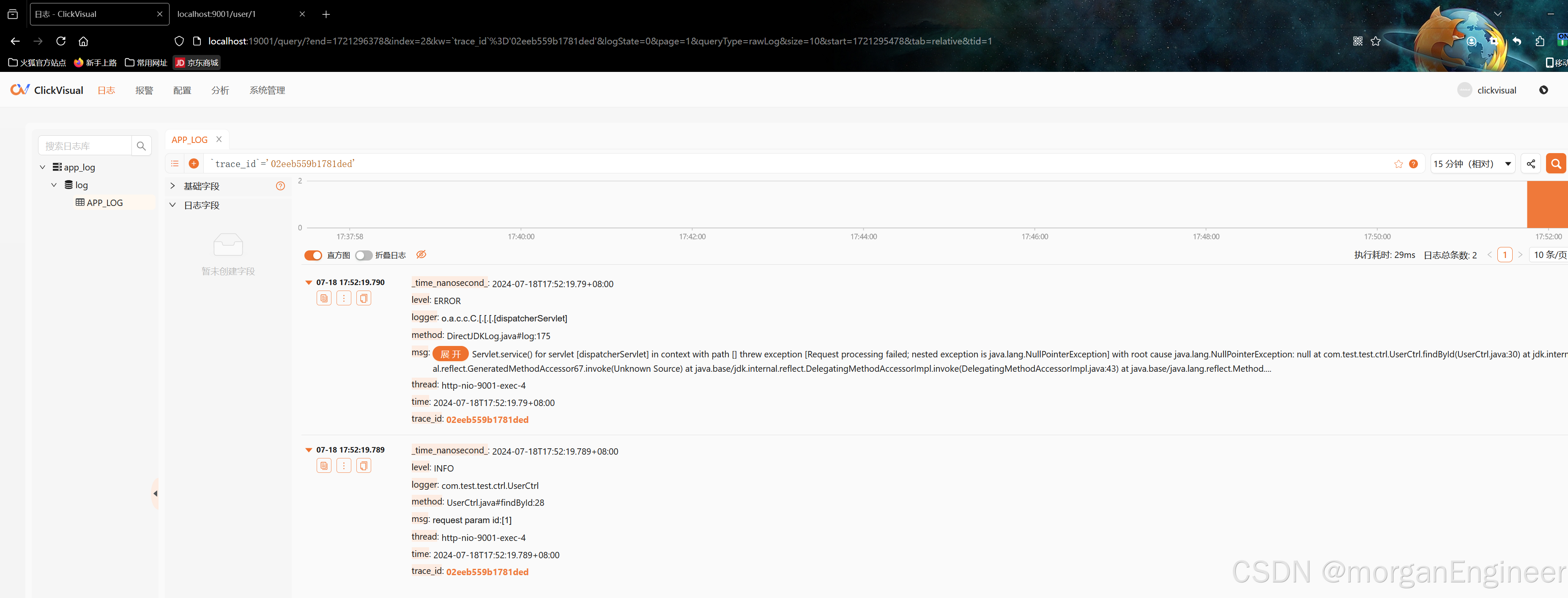
Task: Open the browser tab list dropdown chevron
Action: pyautogui.click(x=1497, y=14)
